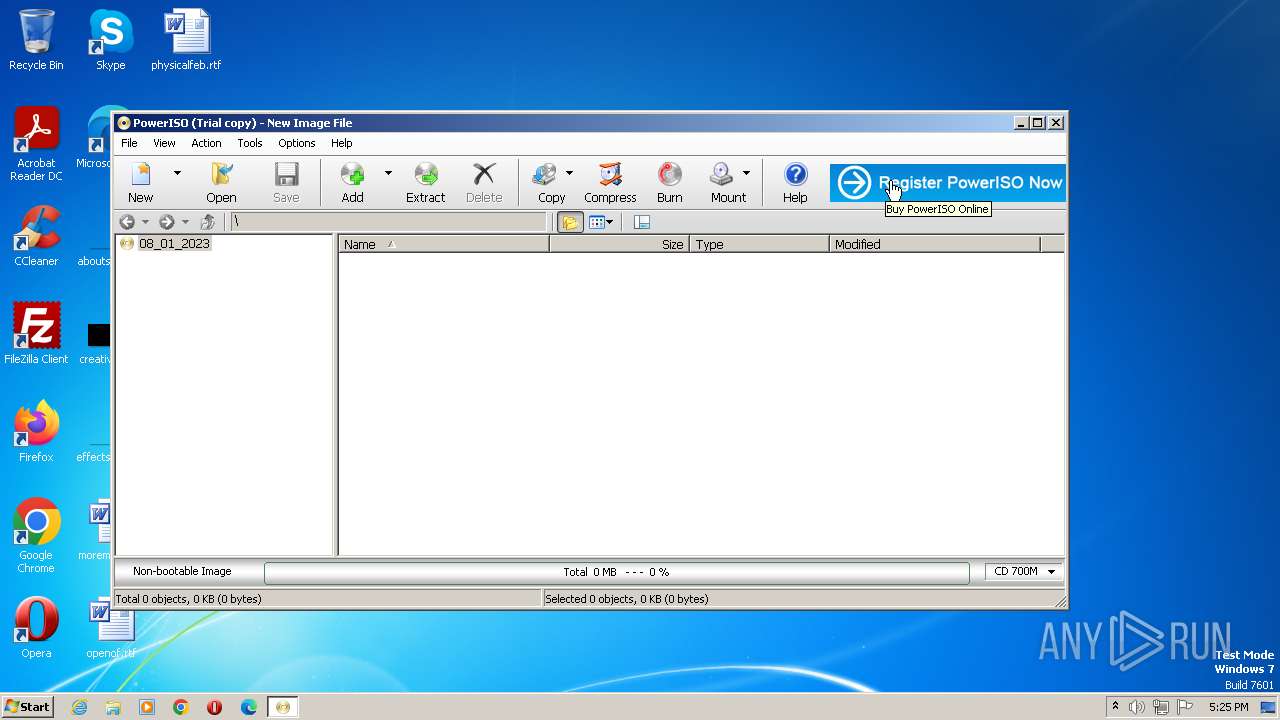The height and width of the screenshot is (720, 1280).
Task: Toggle the preview pane layout icon
Action: (x=642, y=222)
